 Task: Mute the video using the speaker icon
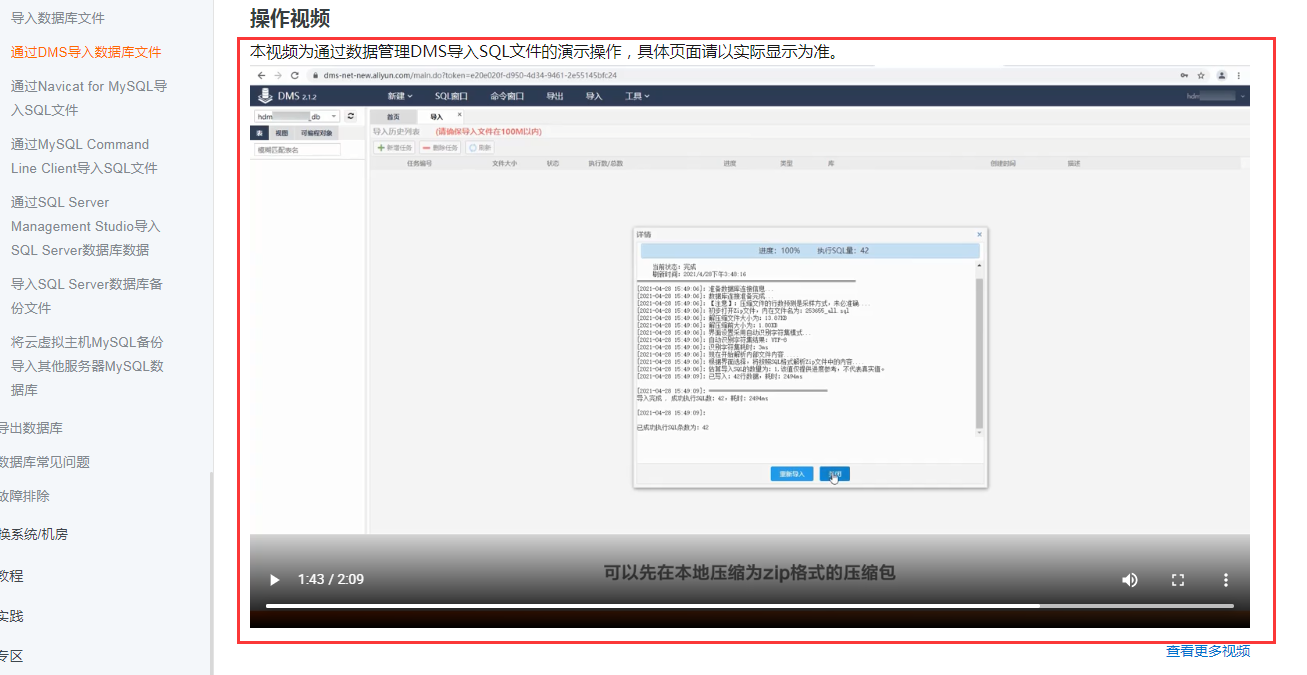(1130, 580)
